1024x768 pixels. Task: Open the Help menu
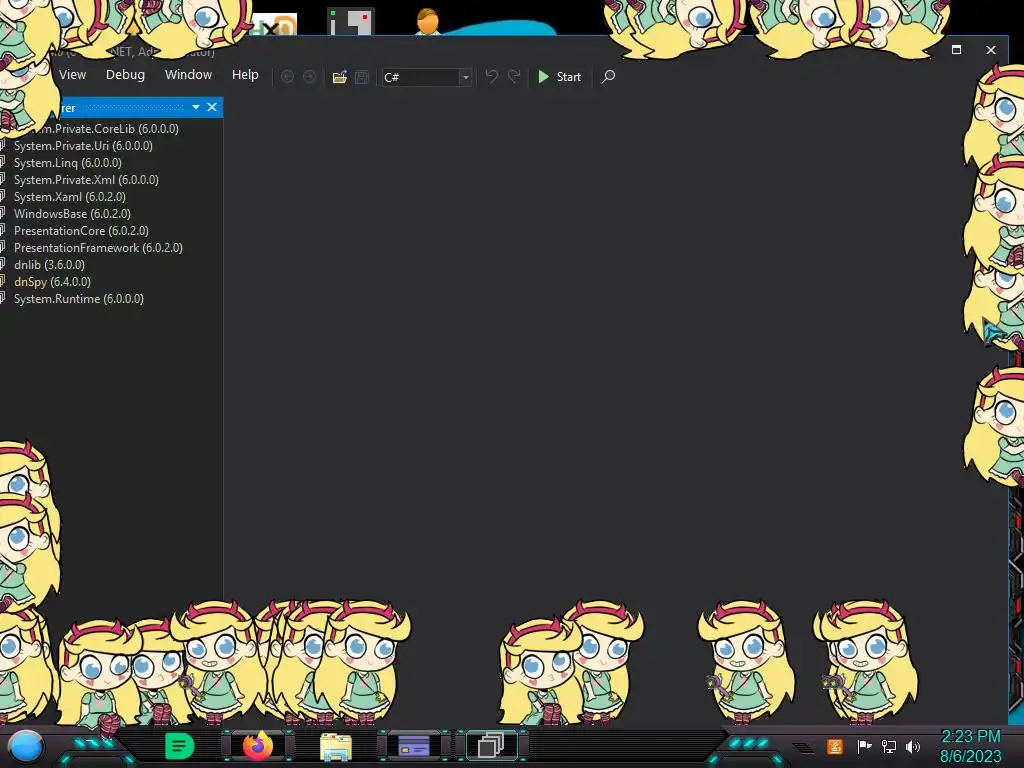245,75
